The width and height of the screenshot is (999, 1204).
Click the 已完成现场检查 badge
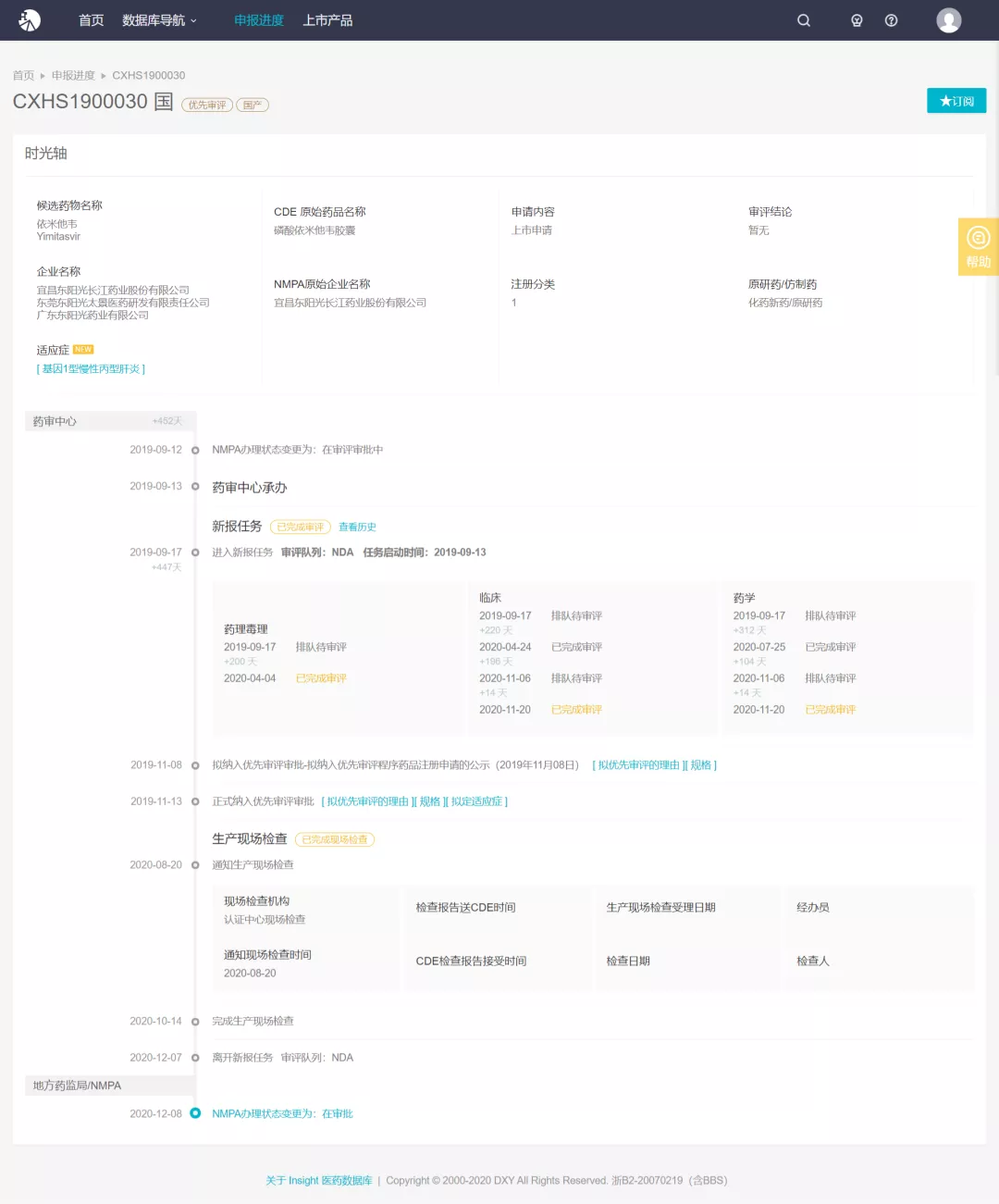click(335, 840)
